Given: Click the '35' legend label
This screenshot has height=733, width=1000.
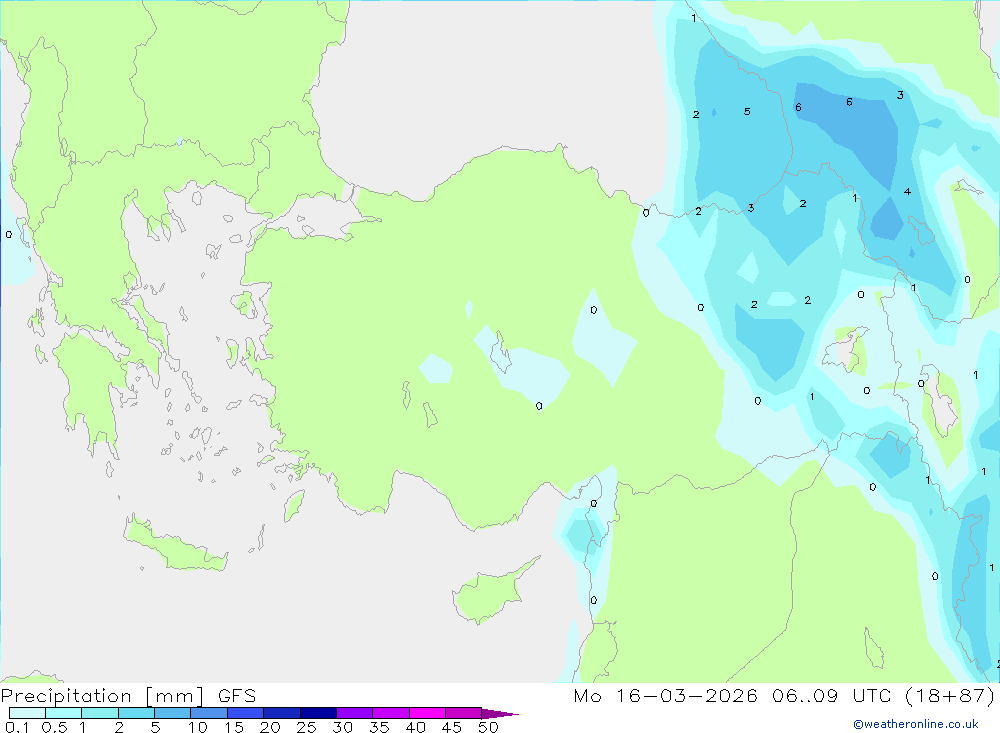Looking at the screenshot, I should (379, 727).
